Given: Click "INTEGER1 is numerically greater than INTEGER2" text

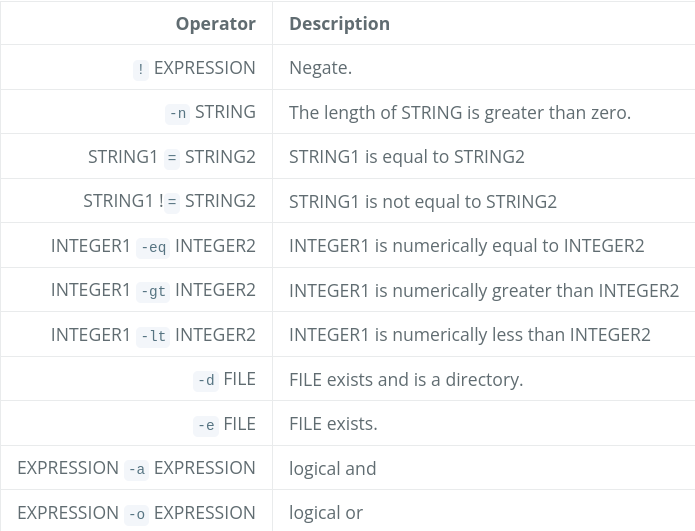Looking at the screenshot, I should click(x=484, y=291).
